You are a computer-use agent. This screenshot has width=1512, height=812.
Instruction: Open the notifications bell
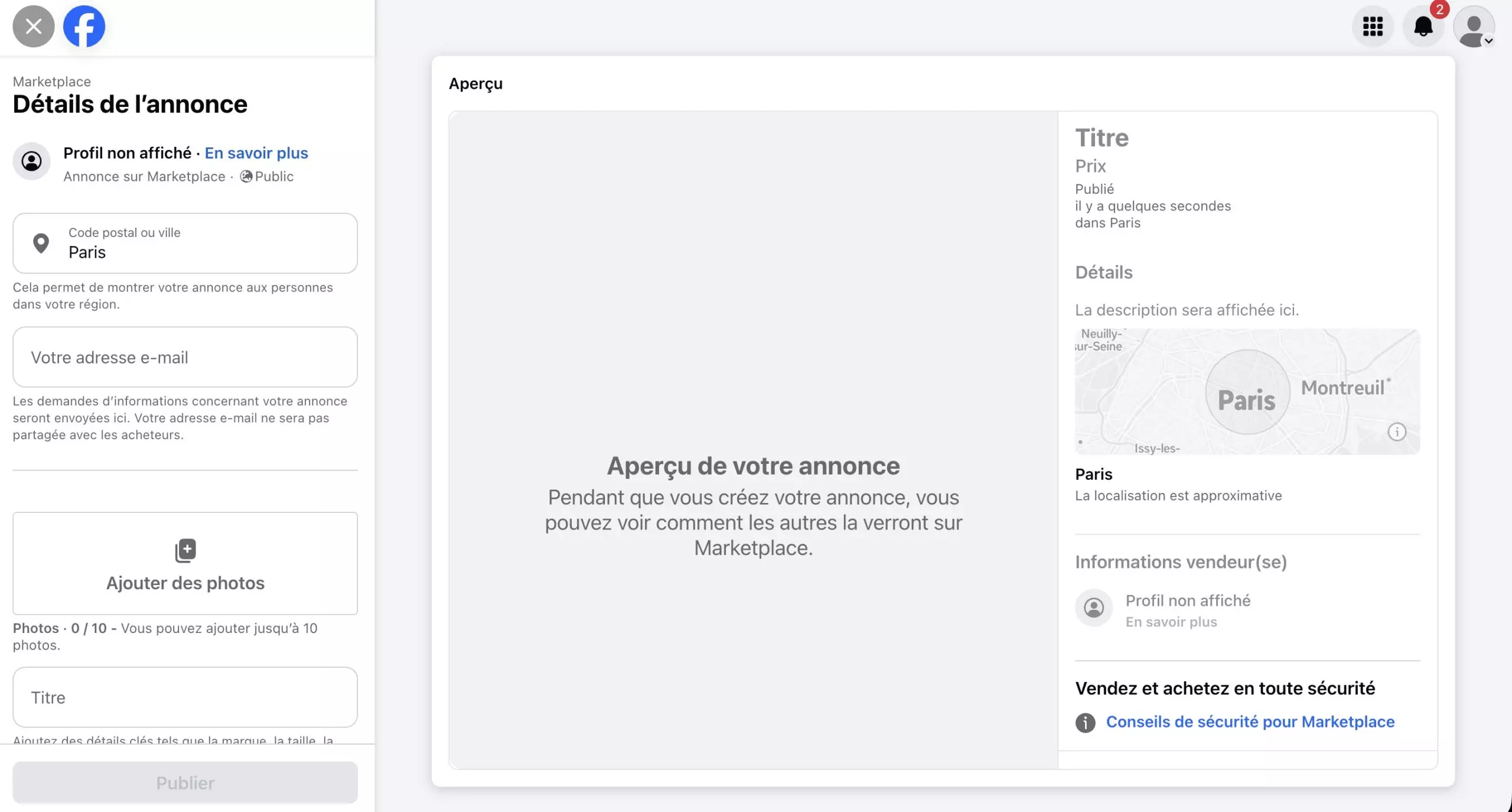(1423, 27)
